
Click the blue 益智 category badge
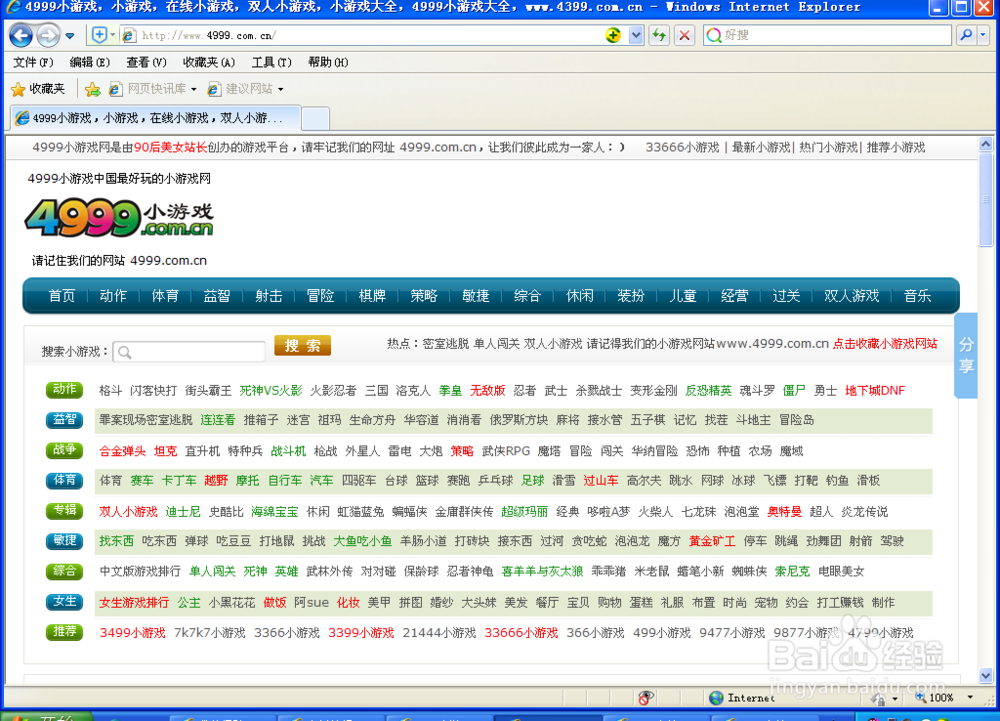tap(64, 419)
